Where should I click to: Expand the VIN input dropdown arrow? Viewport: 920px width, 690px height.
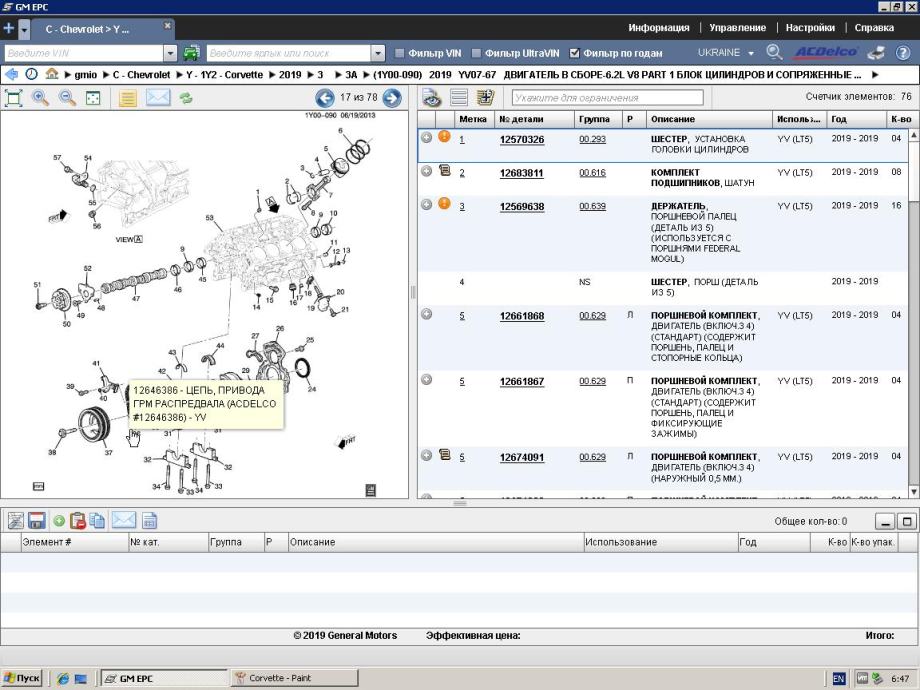(169, 53)
